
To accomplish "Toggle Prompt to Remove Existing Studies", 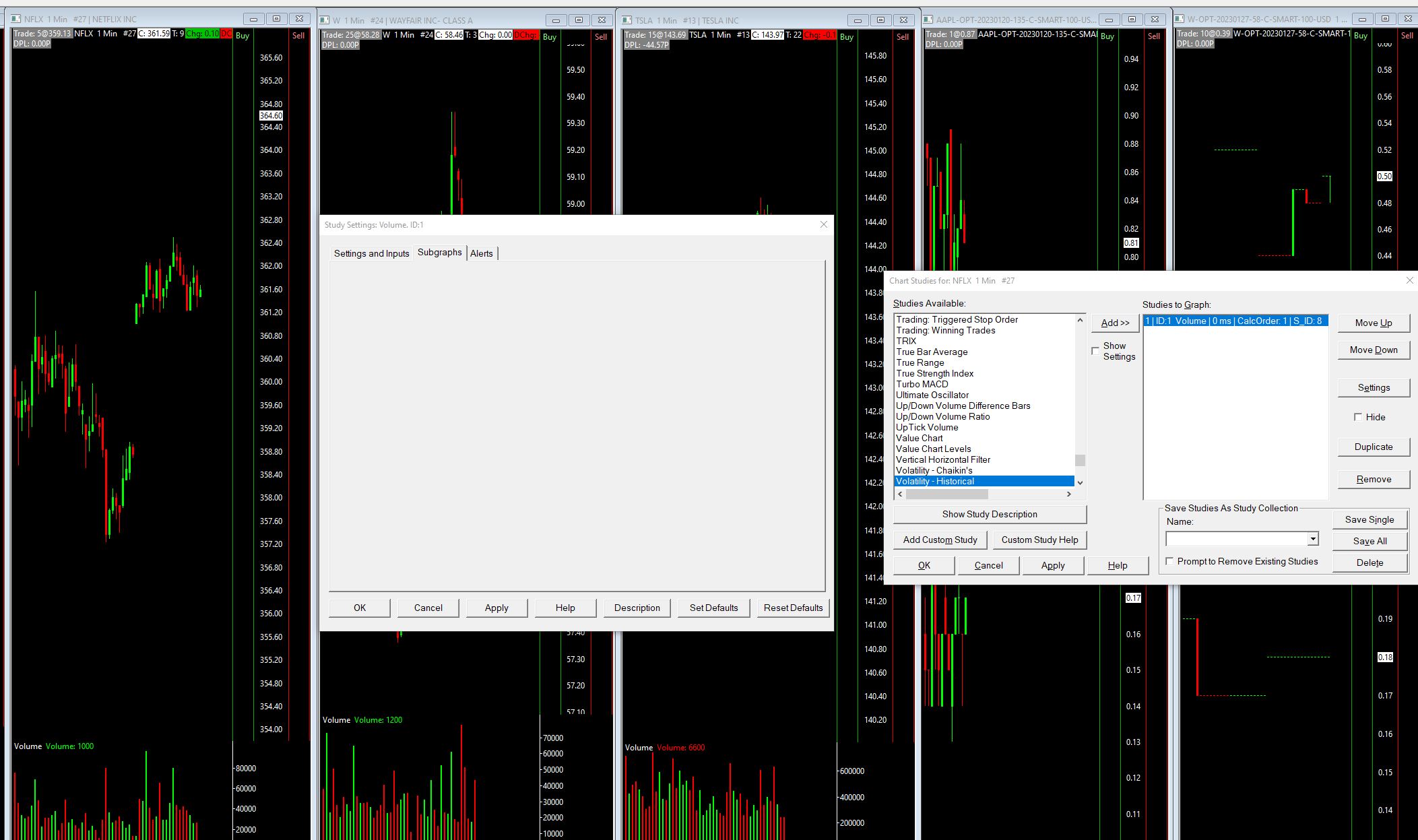I will pos(1169,561).
